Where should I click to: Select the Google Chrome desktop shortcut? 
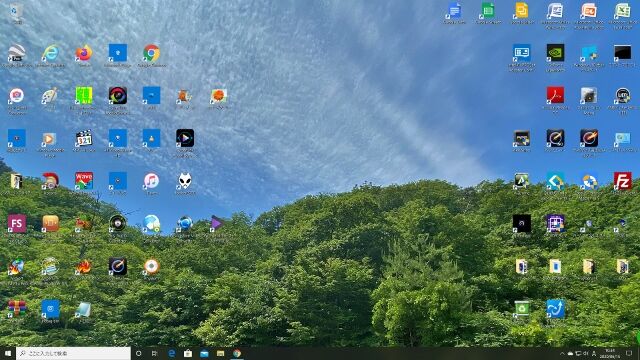[x=151, y=53]
